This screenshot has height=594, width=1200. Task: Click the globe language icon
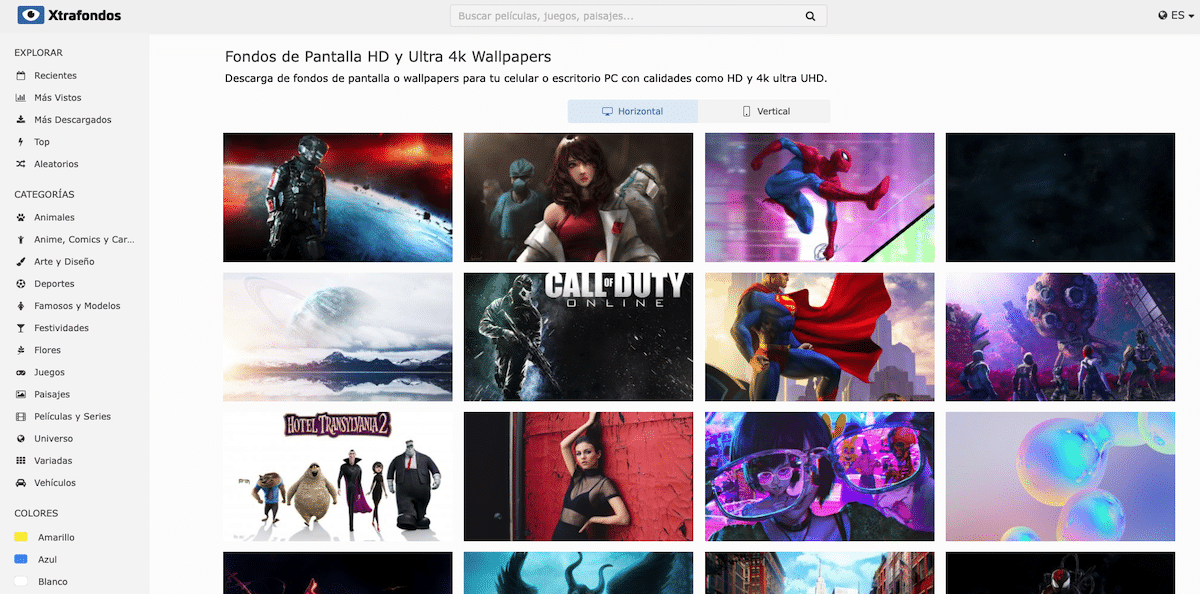(x=1163, y=16)
